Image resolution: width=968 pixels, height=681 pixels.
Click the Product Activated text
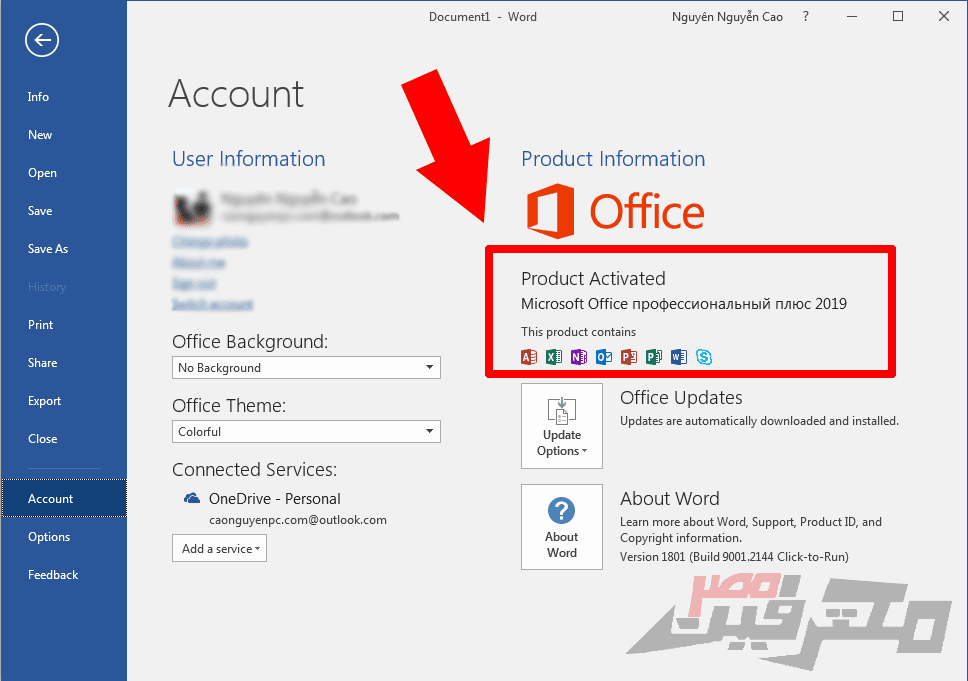click(x=593, y=278)
